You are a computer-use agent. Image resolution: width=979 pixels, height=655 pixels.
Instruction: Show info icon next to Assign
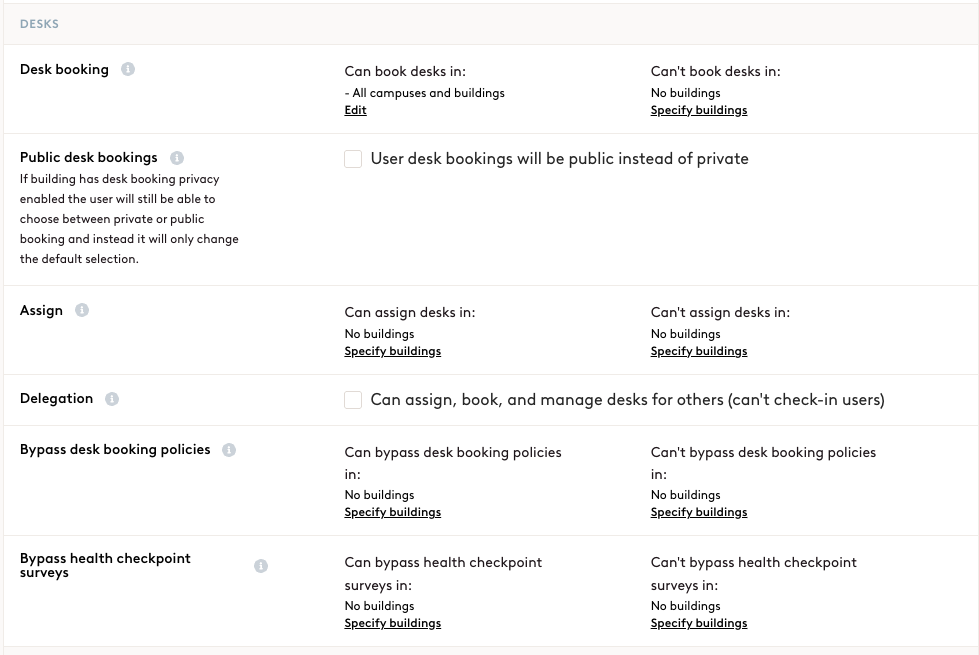tap(82, 310)
